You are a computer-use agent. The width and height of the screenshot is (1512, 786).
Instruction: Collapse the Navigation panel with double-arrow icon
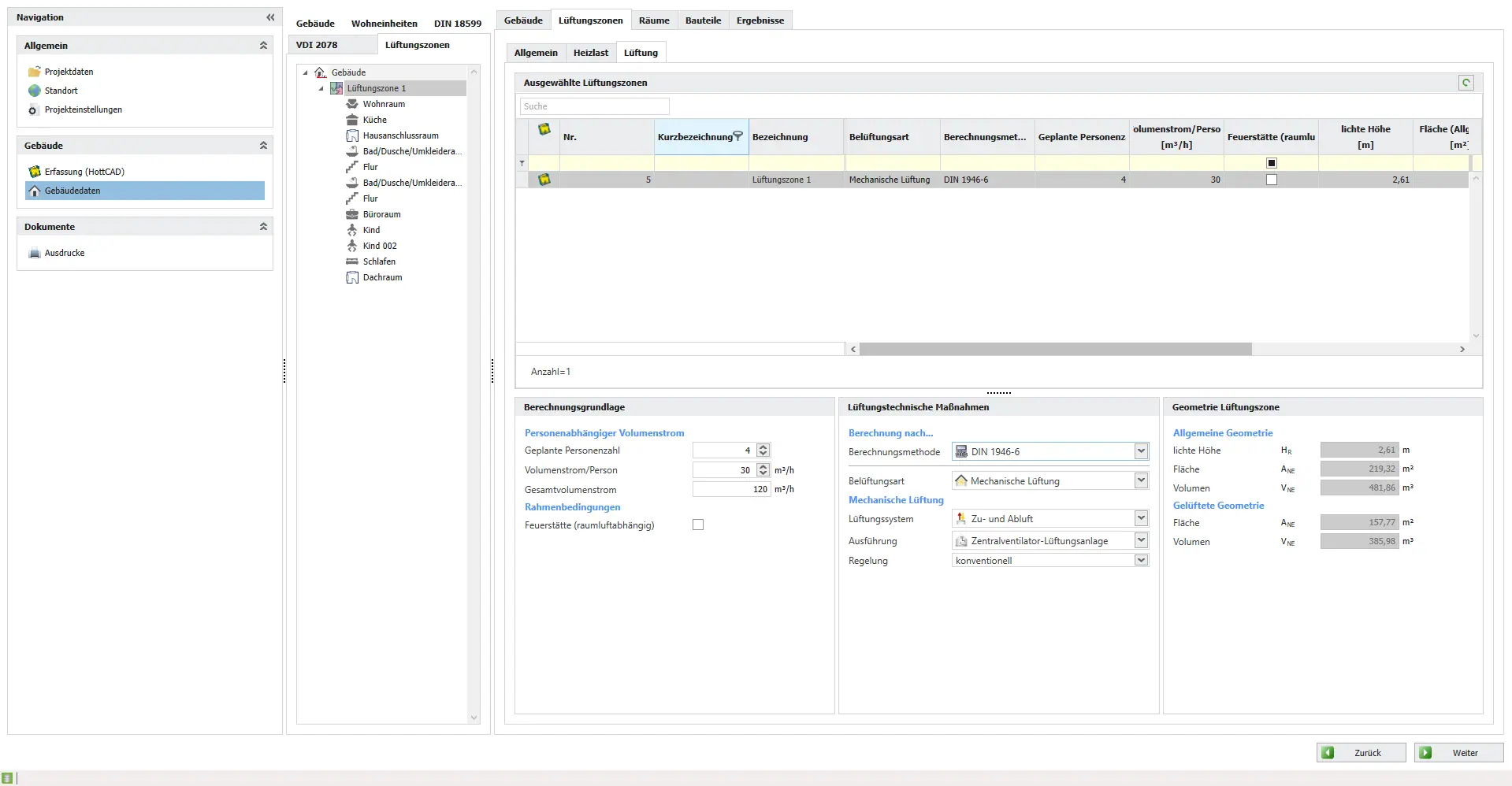pyautogui.click(x=270, y=17)
